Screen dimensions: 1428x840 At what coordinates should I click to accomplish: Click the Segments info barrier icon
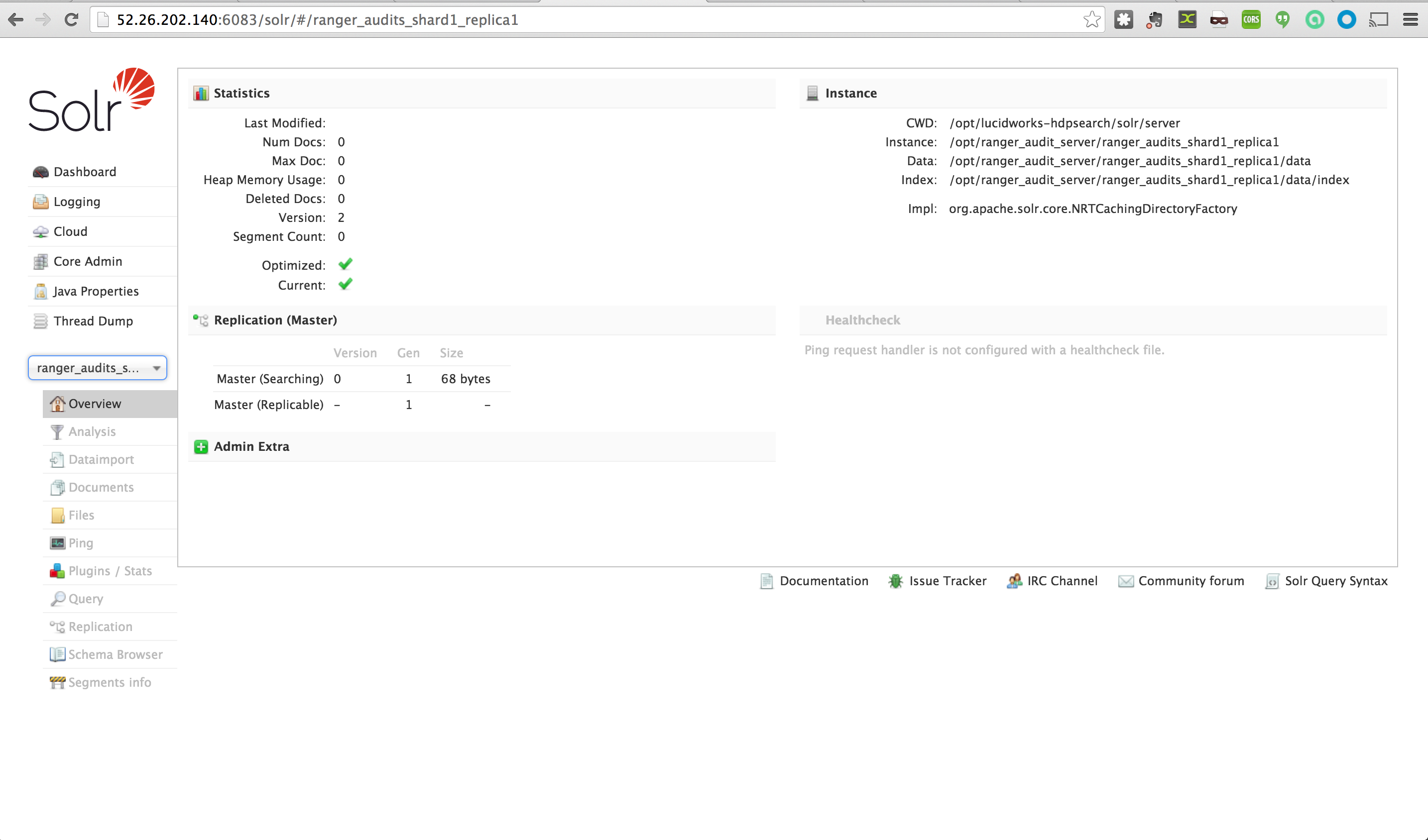(57, 683)
